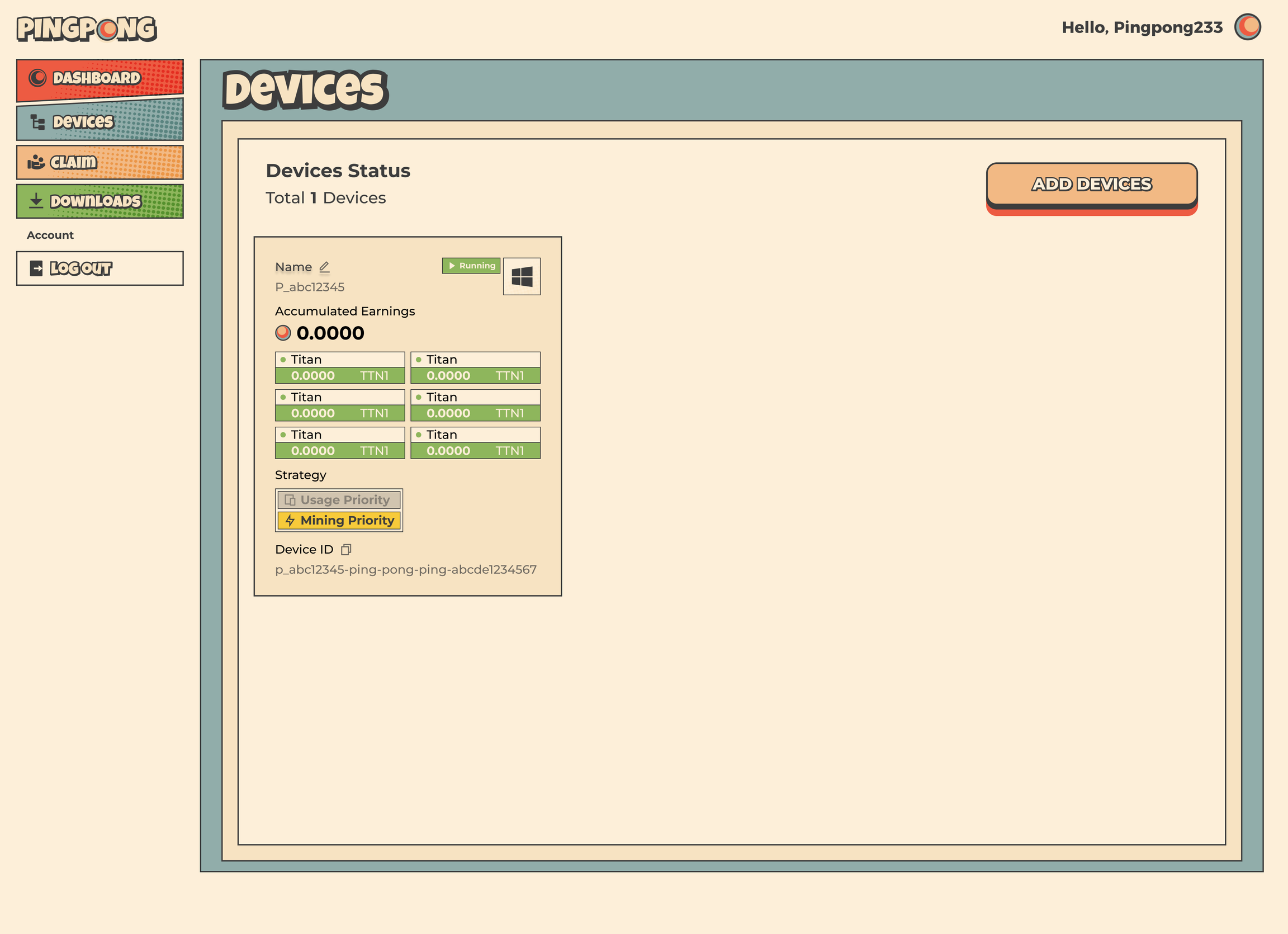
Task: Click the Hello, Pingpong233 greeting
Action: tap(1142, 27)
